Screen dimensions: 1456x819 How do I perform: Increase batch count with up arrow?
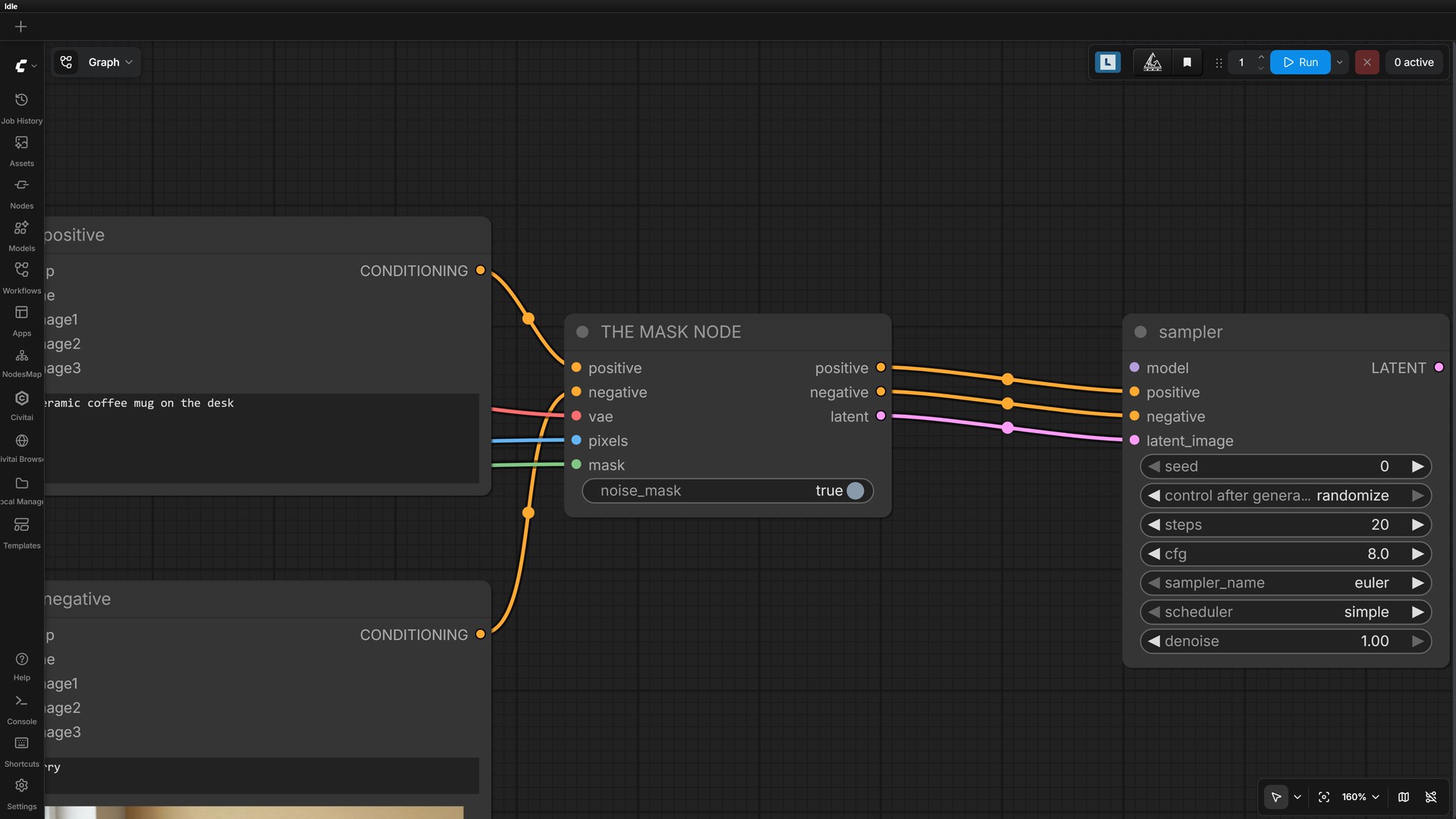click(1261, 57)
